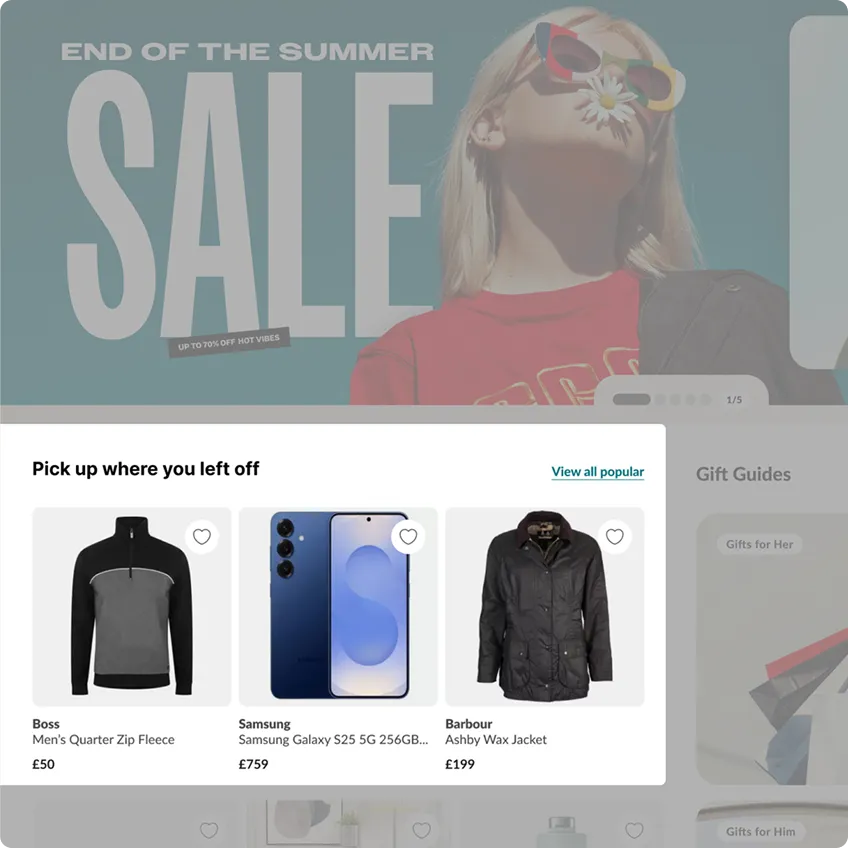Click the heart on the bottom-right dimmed product
Screen dimensions: 848x848
coord(634,830)
